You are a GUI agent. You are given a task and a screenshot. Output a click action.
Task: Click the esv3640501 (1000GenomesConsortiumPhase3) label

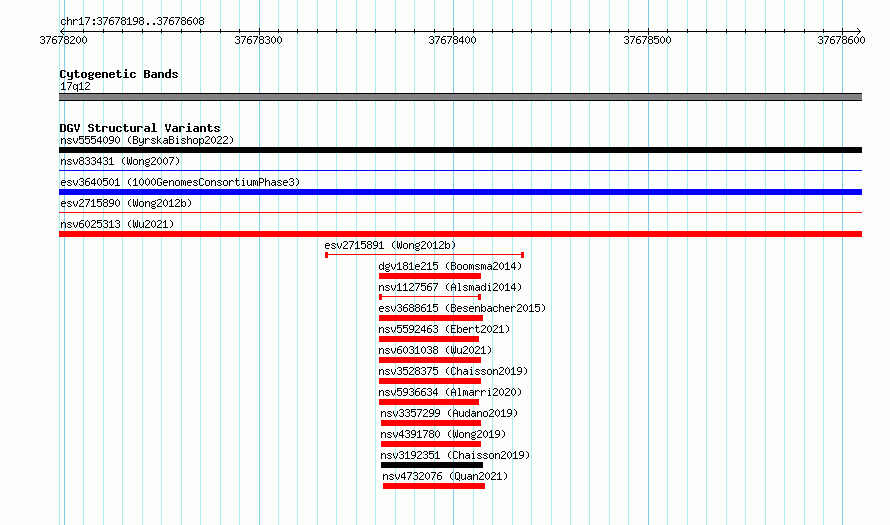pyautogui.click(x=180, y=182)
